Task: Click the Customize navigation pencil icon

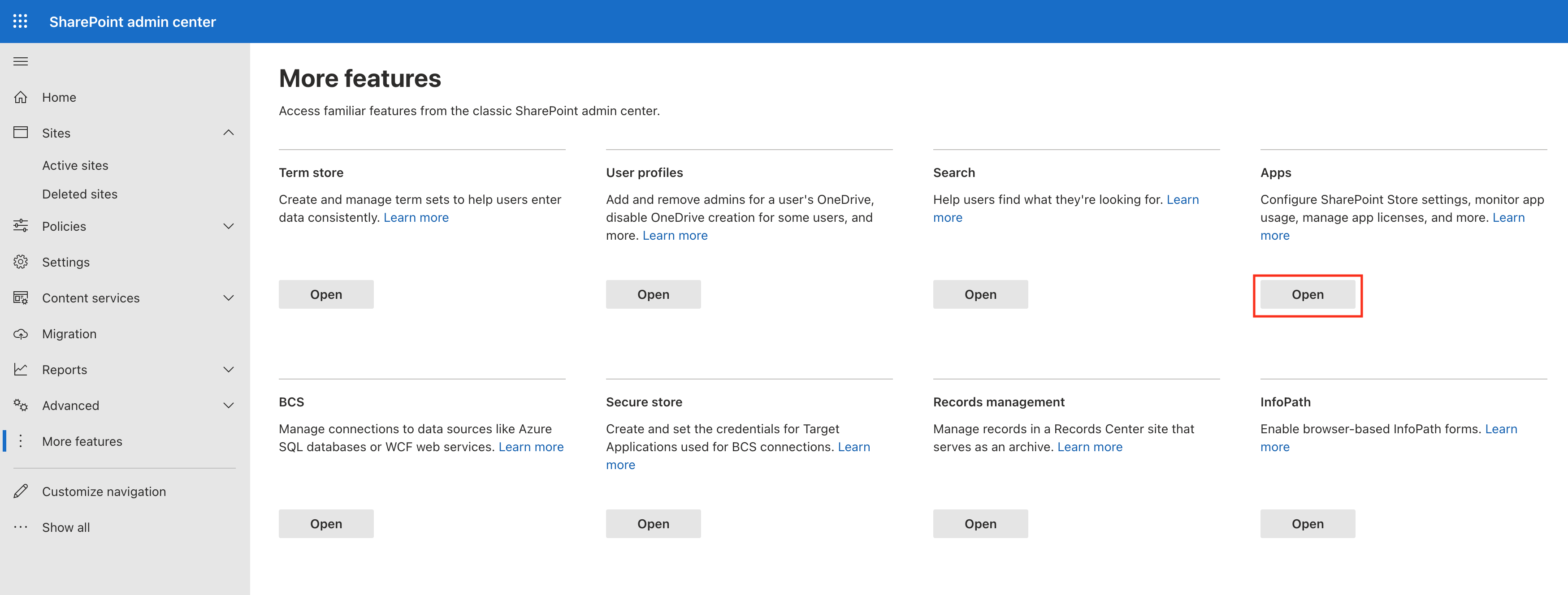Action: 21,491
